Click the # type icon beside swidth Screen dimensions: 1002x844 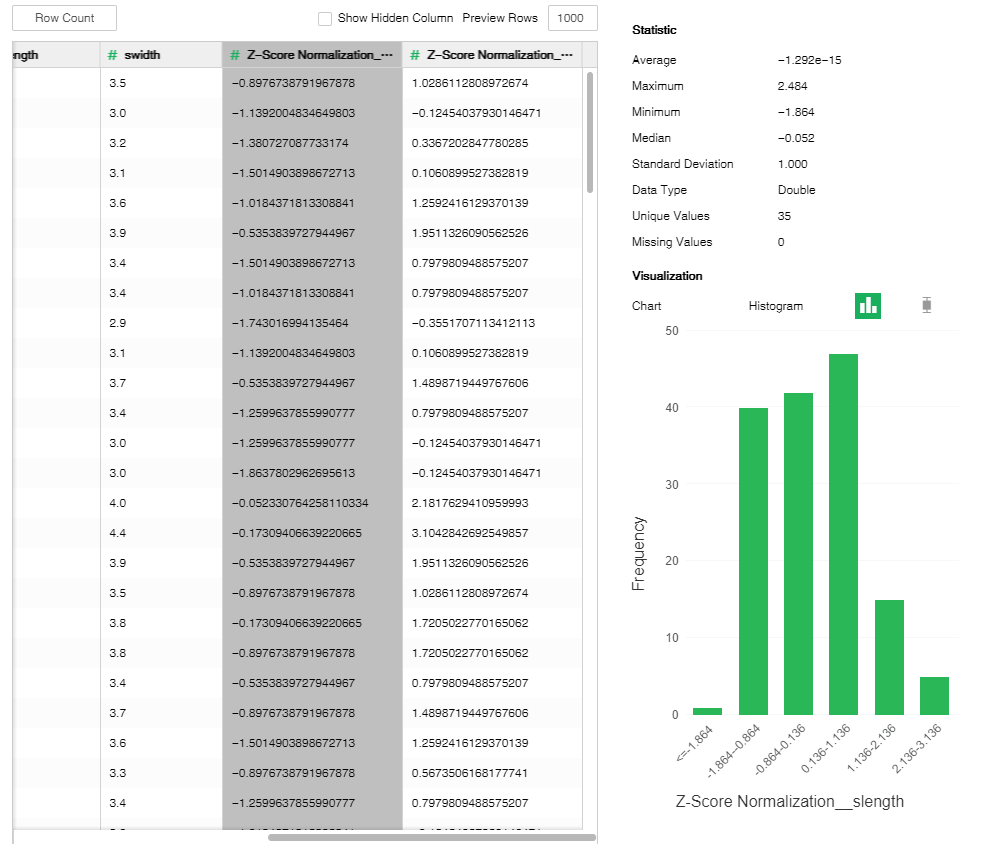(113, 55)
